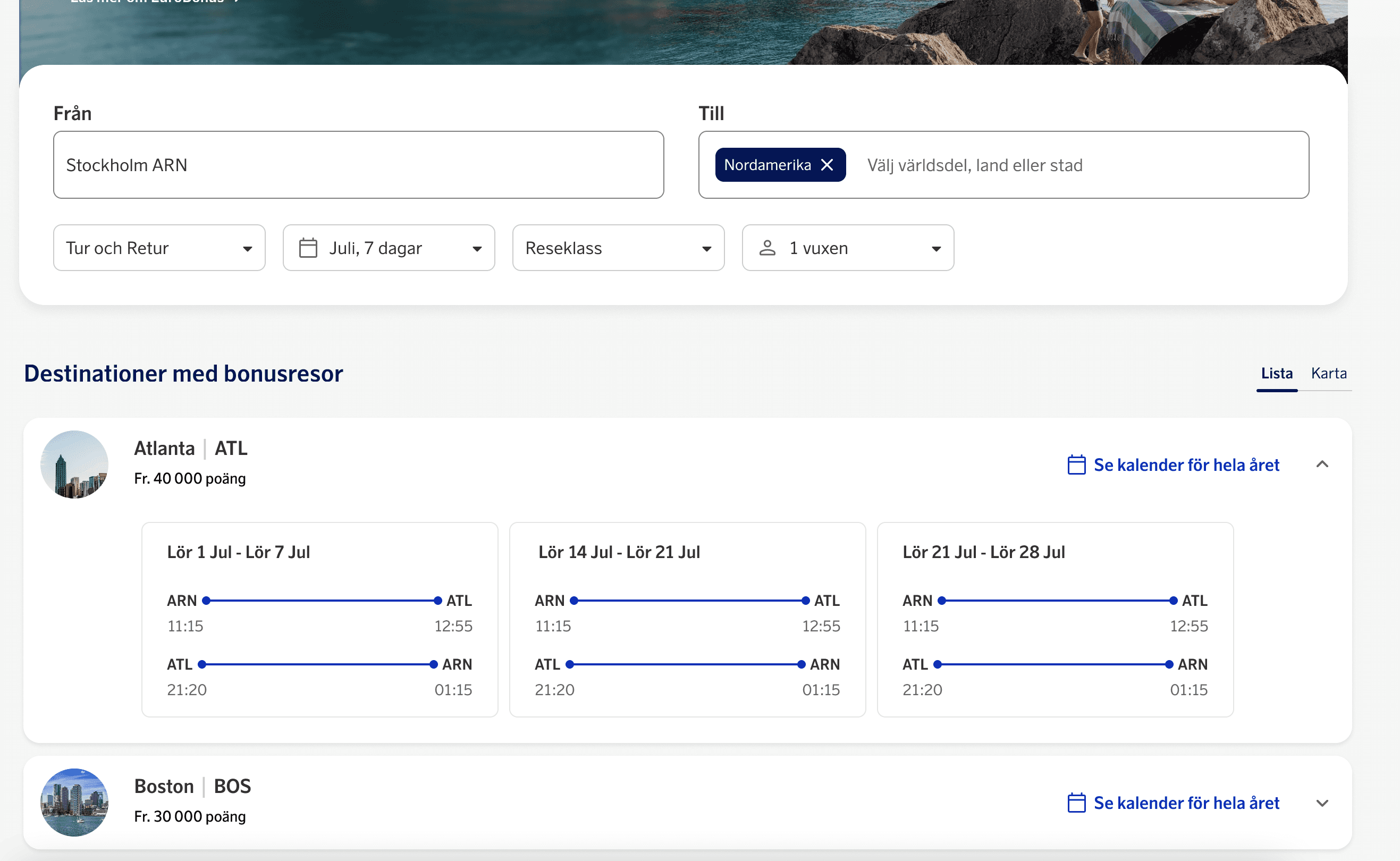The image size is (1400, 861).
Task: Open Atlanta's Se kalender för hela året
Action: (1186, 465)
